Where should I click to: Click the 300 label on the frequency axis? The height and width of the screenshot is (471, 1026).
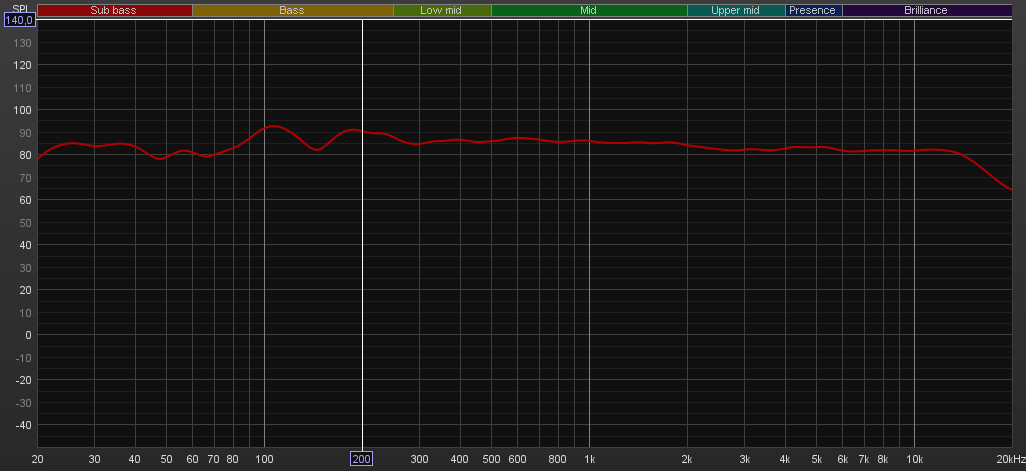(419, 459)
